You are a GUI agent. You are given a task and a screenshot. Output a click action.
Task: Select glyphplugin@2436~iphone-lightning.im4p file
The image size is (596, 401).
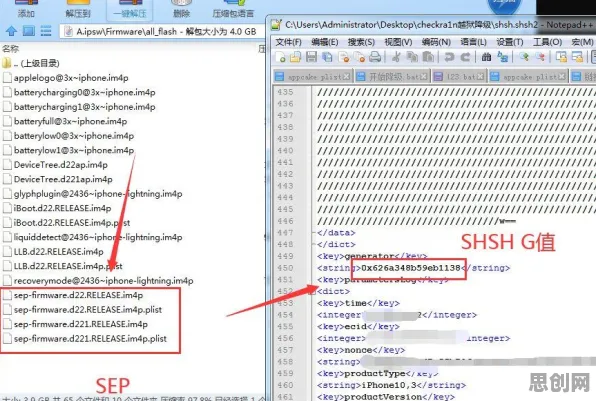(92, 194)
